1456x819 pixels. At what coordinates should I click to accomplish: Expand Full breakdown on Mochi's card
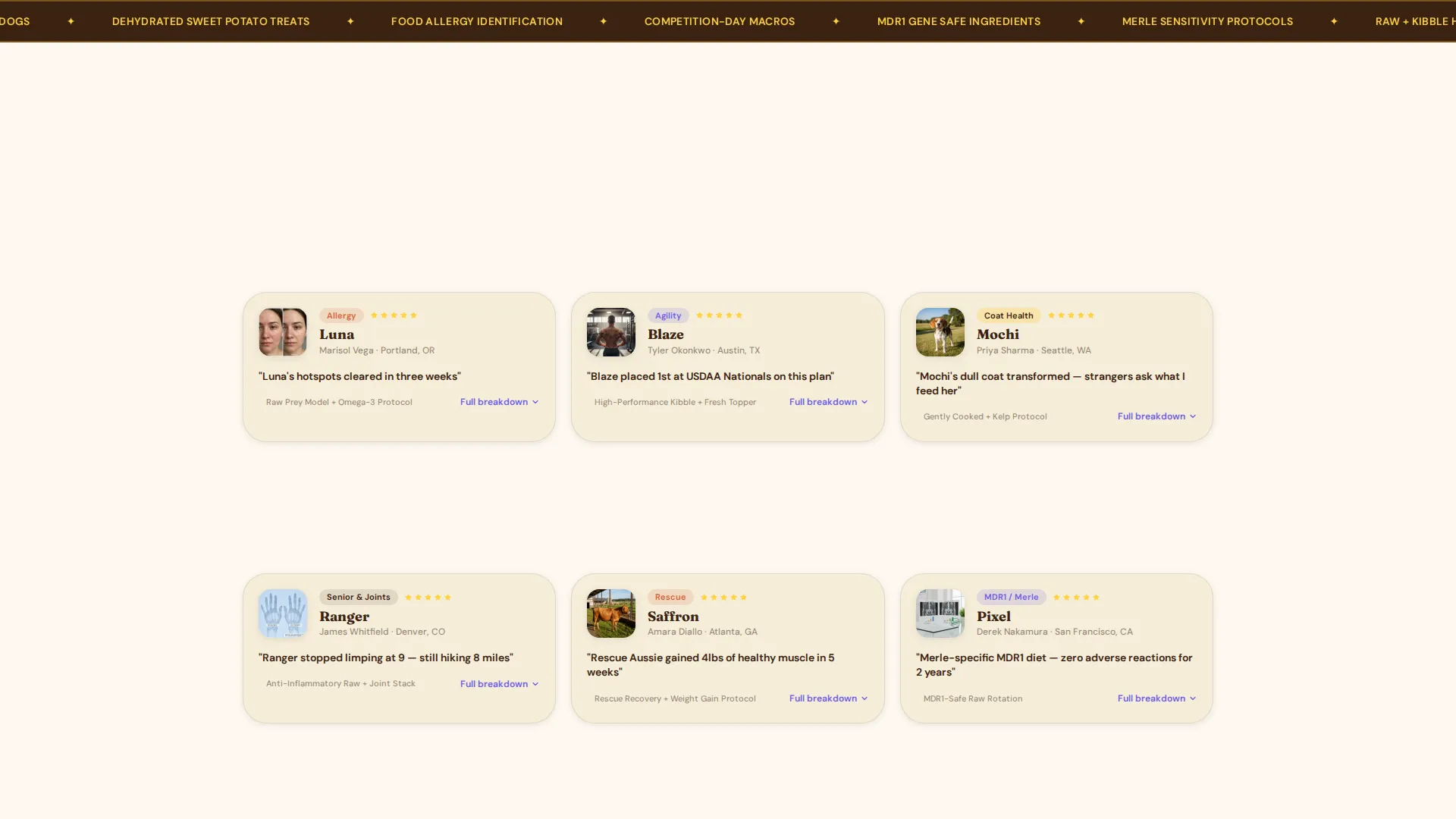(x=1156, y=416)
